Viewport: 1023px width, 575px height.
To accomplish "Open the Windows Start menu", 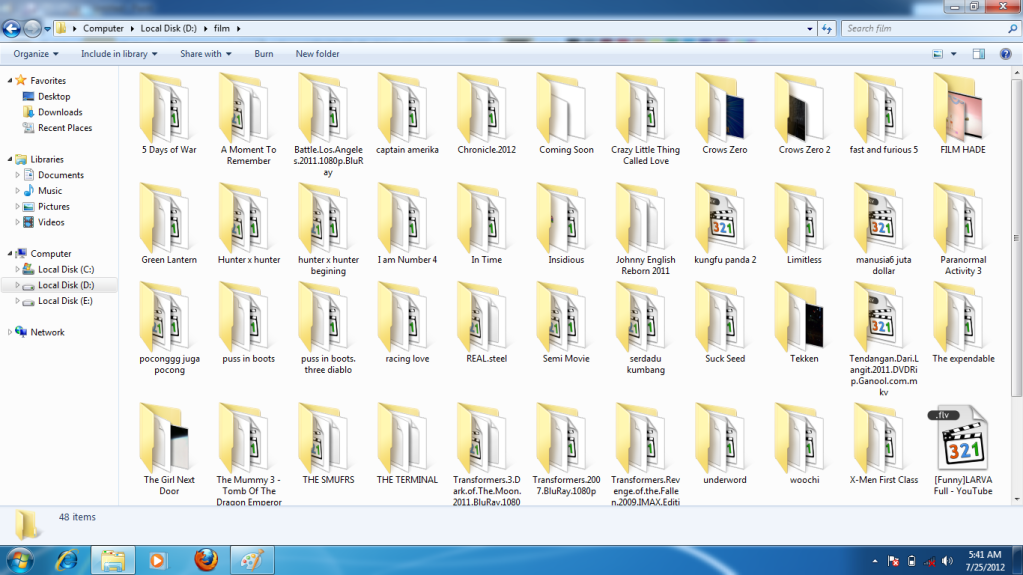I will pyautogui.click(x=20, y=560).
